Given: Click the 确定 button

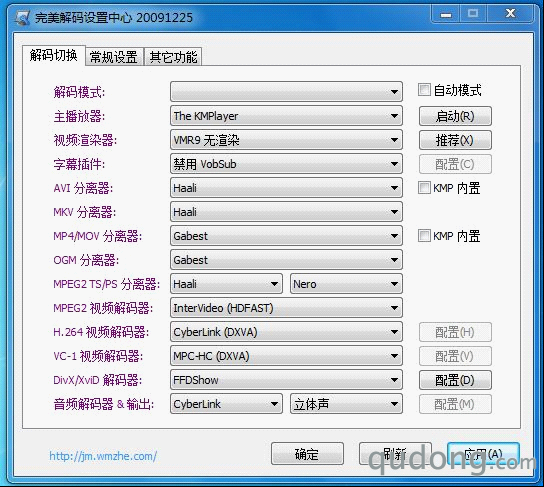Looking at the screenshot, I should [x=307, y=454].
